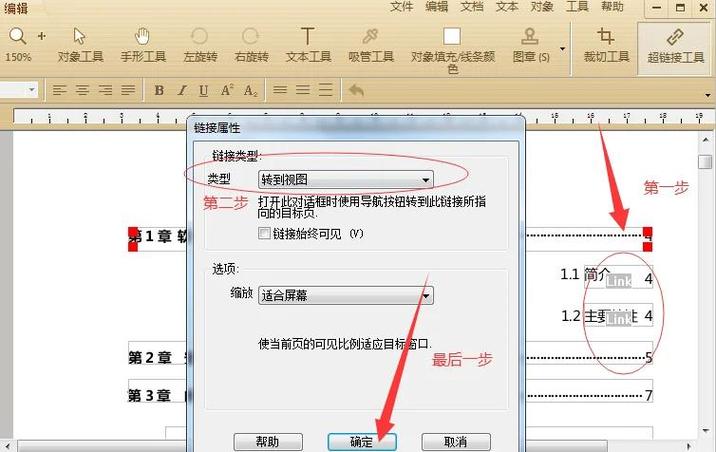The height and width of the screenshot is (452, 716).
Task: Click the 帮助 button in dialog
Action: 268,442
